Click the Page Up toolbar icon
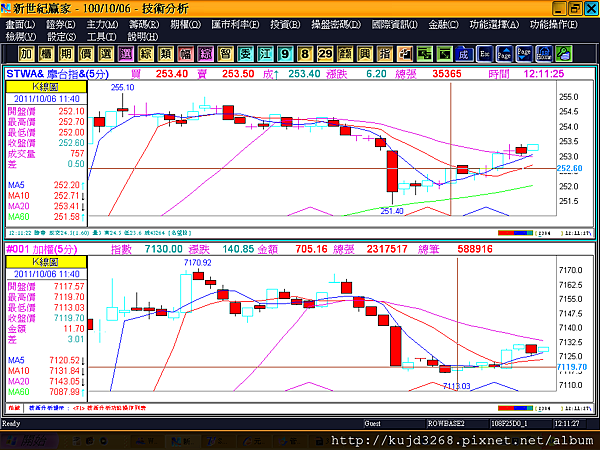 pos(504,54)
